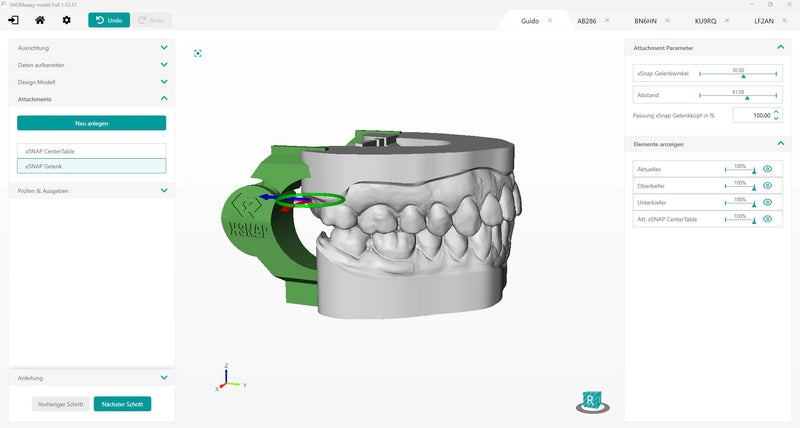Click the Neu anlegen button
Viewport: 800px width, 428px height.
(91, 123)
